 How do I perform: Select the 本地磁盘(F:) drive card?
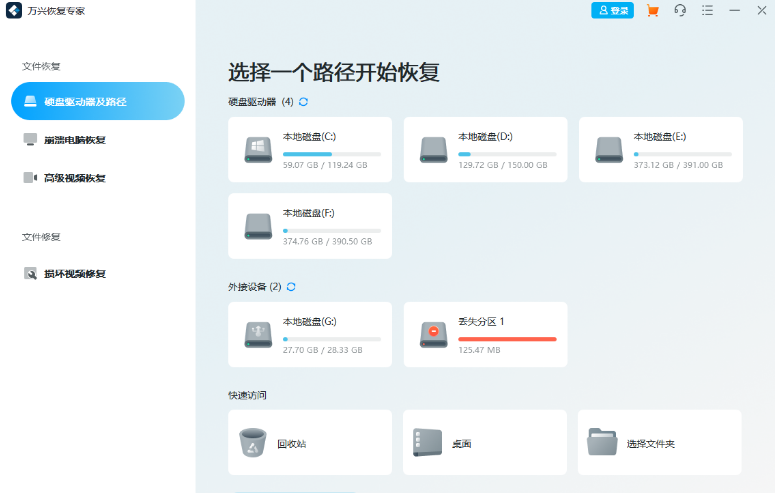(x=310, y=226)
